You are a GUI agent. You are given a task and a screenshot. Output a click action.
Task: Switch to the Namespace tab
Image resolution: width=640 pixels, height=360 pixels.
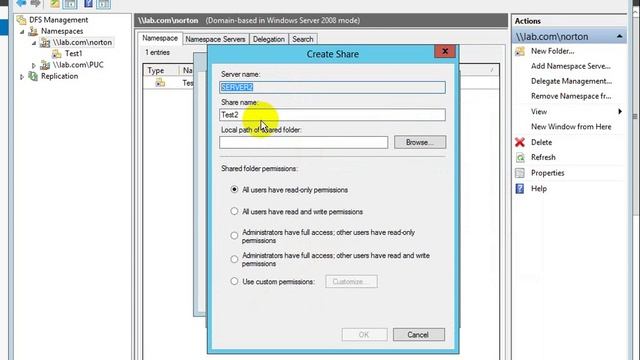160,38
